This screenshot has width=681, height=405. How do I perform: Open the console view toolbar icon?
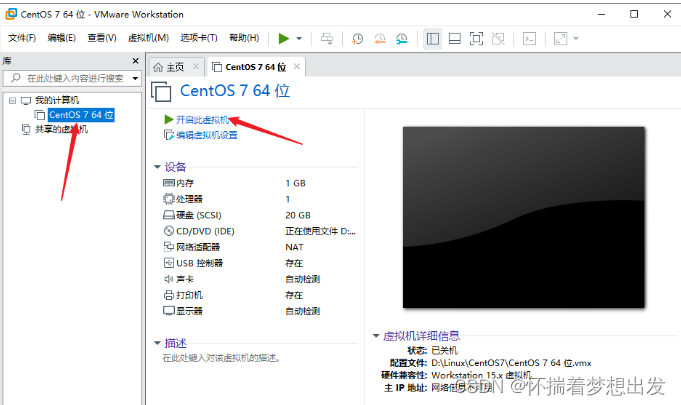pyautogui.click(x=529, y=39)
